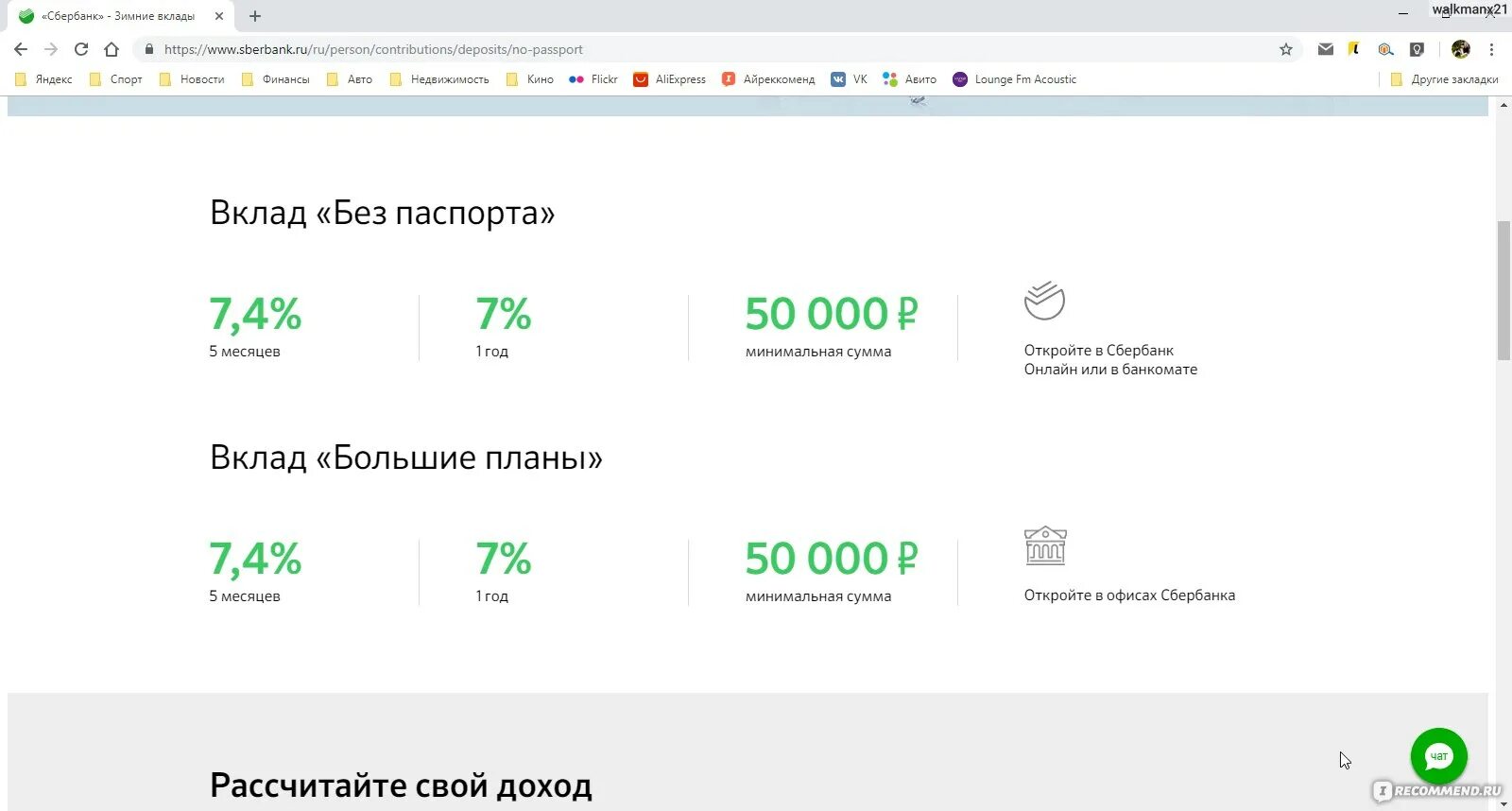Image resolution: width=1512 pixels, height=811 pixels.
Task: Open the VK bookmark
Action: (849, 79)
